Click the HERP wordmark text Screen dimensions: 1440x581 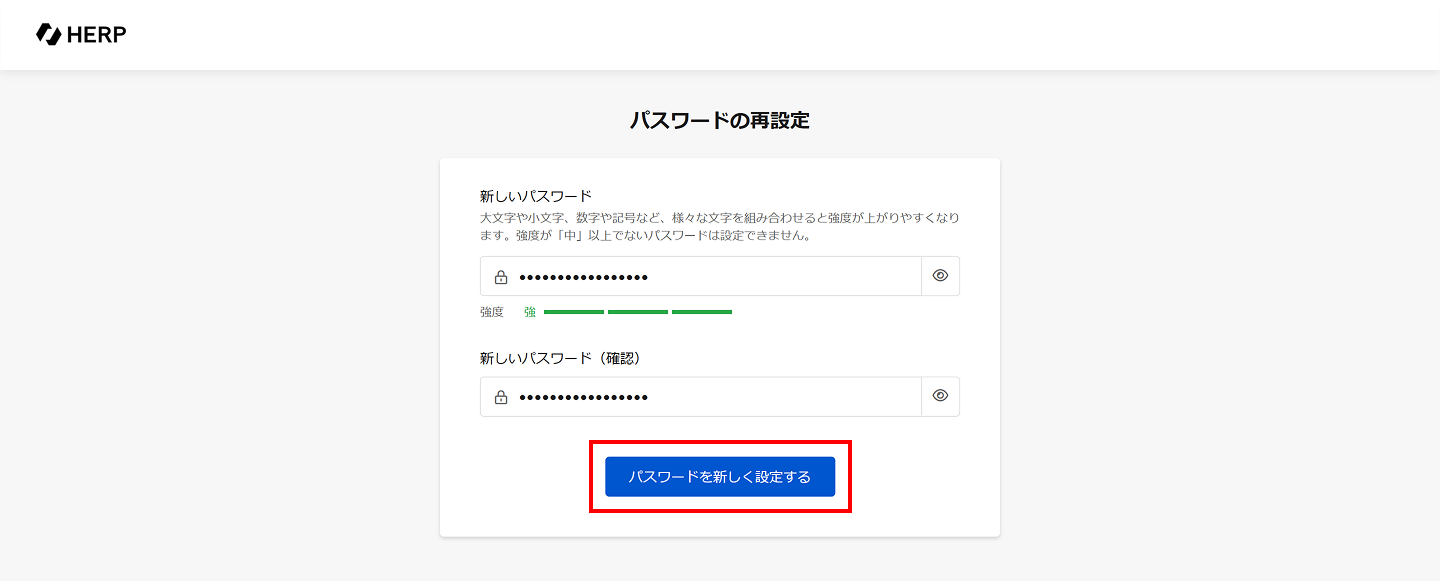pyautogui.click(x=97, y=35)
